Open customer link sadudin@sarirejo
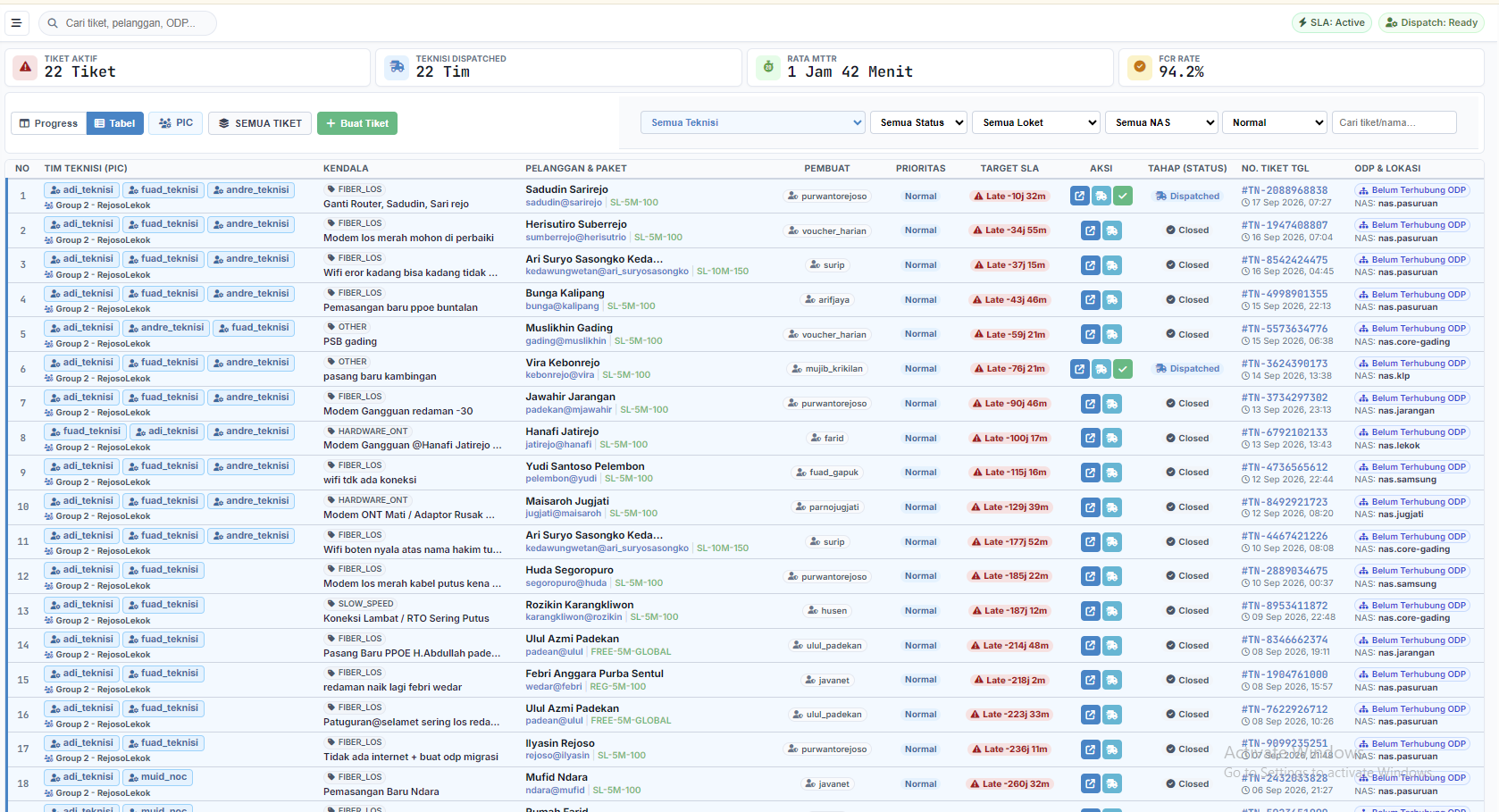 pos(564,203)
